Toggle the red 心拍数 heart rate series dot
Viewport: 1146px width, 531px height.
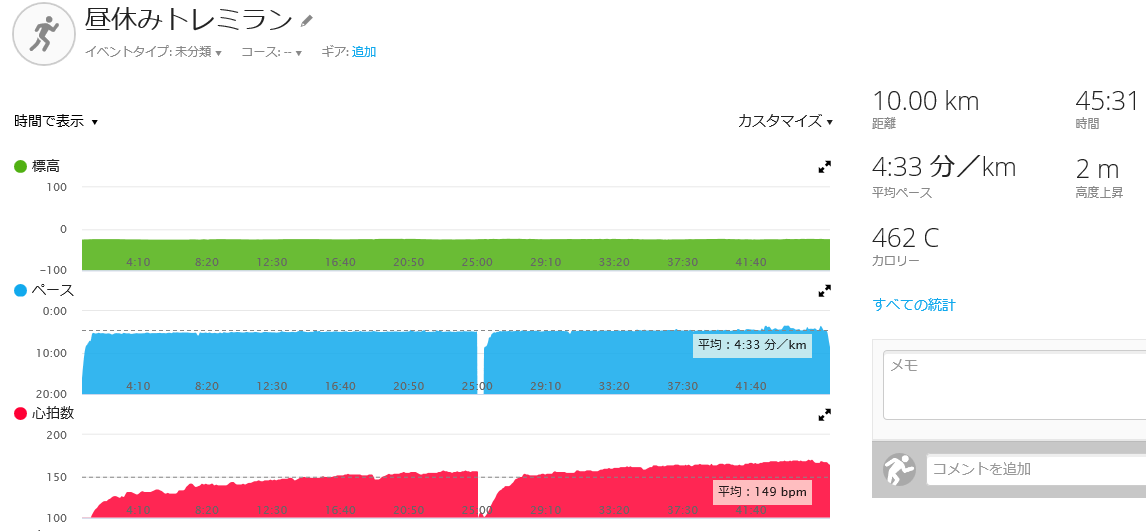20,414
